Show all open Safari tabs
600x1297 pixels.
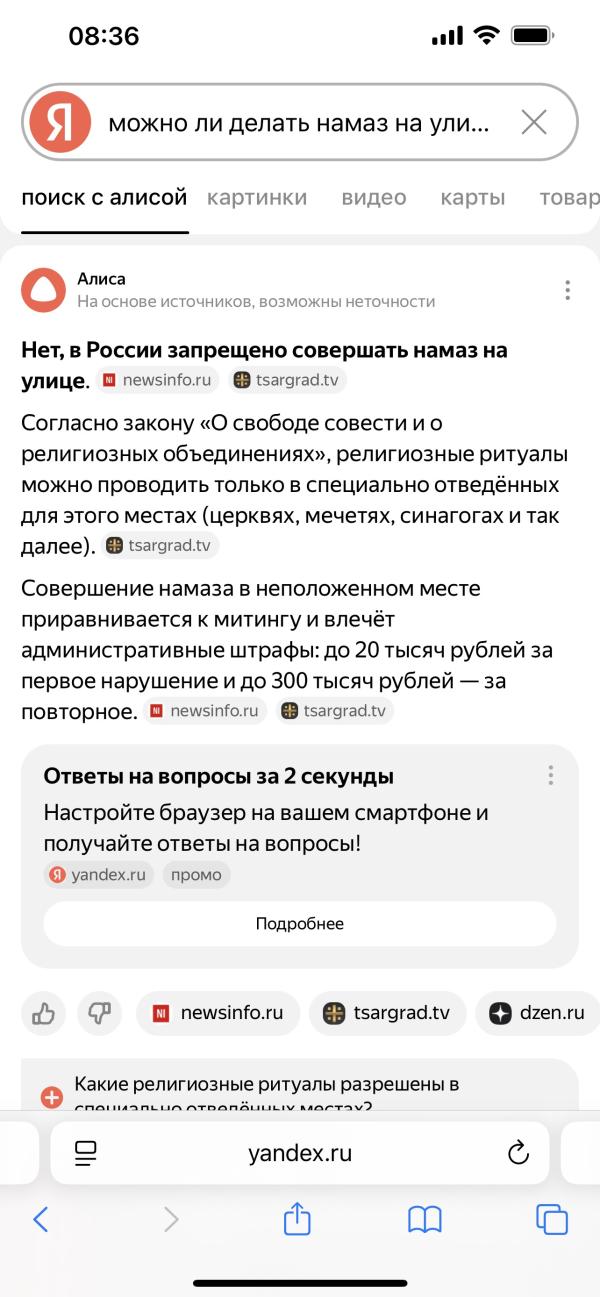(552, 1219)
